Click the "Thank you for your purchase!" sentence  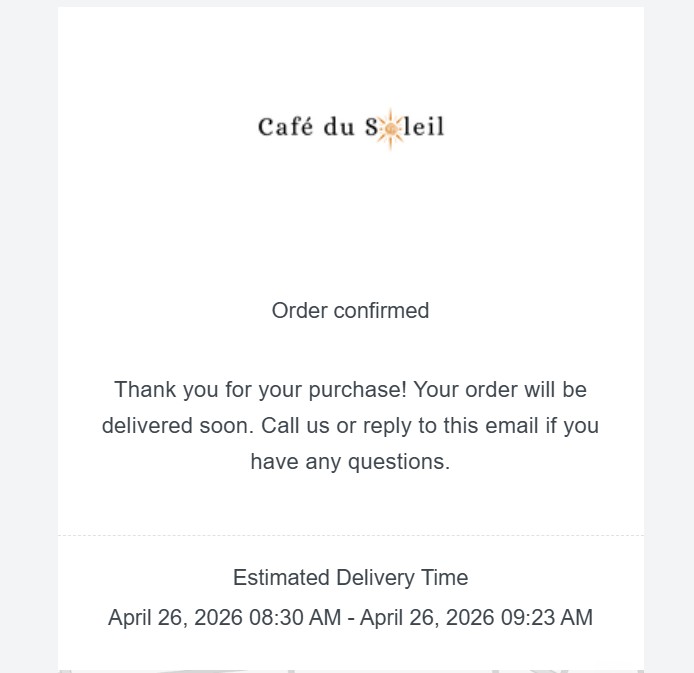pos(260,389)
